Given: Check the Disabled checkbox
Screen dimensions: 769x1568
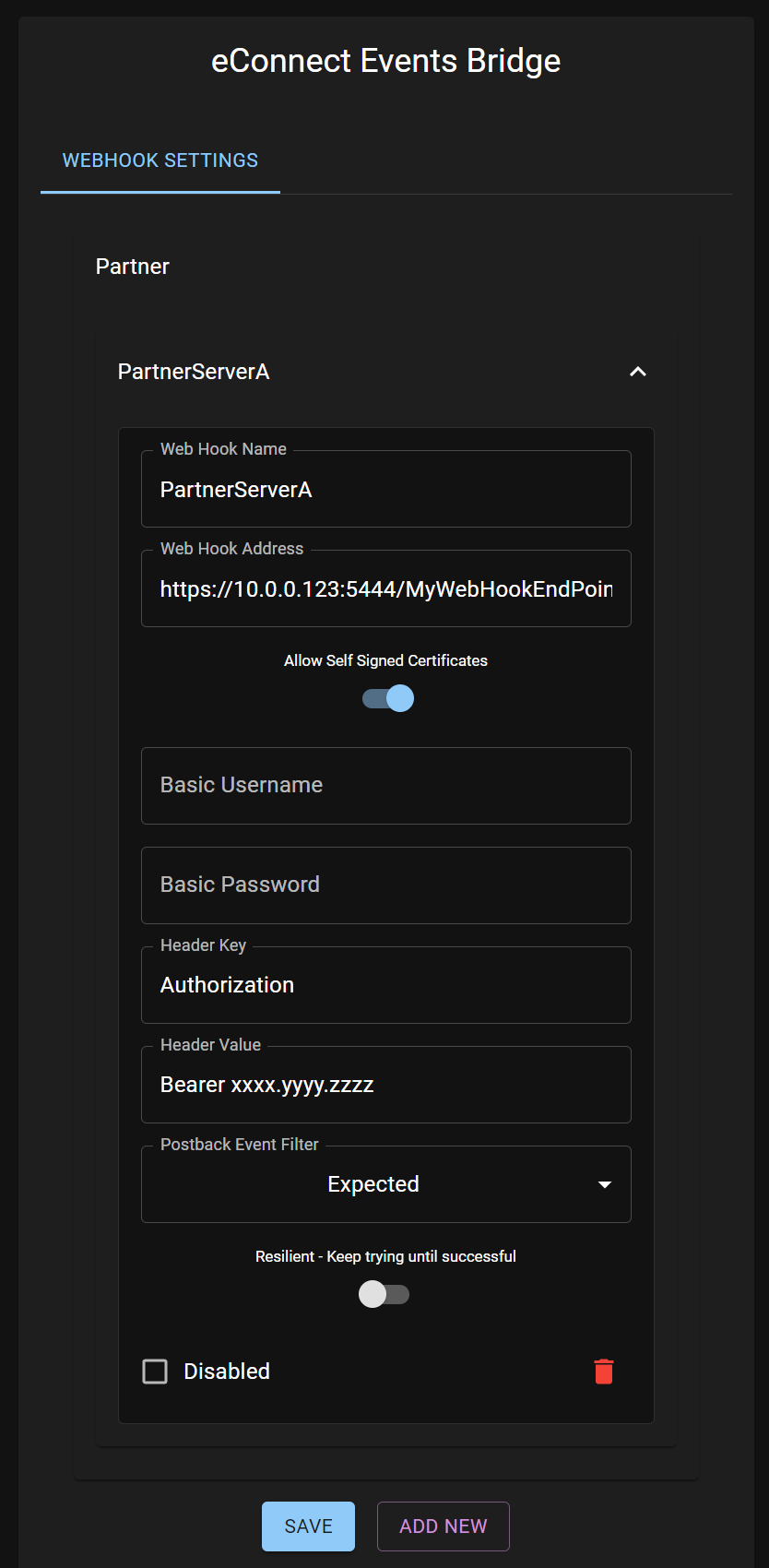Looking at the screenshot, I should click(x=155, y=1372).
